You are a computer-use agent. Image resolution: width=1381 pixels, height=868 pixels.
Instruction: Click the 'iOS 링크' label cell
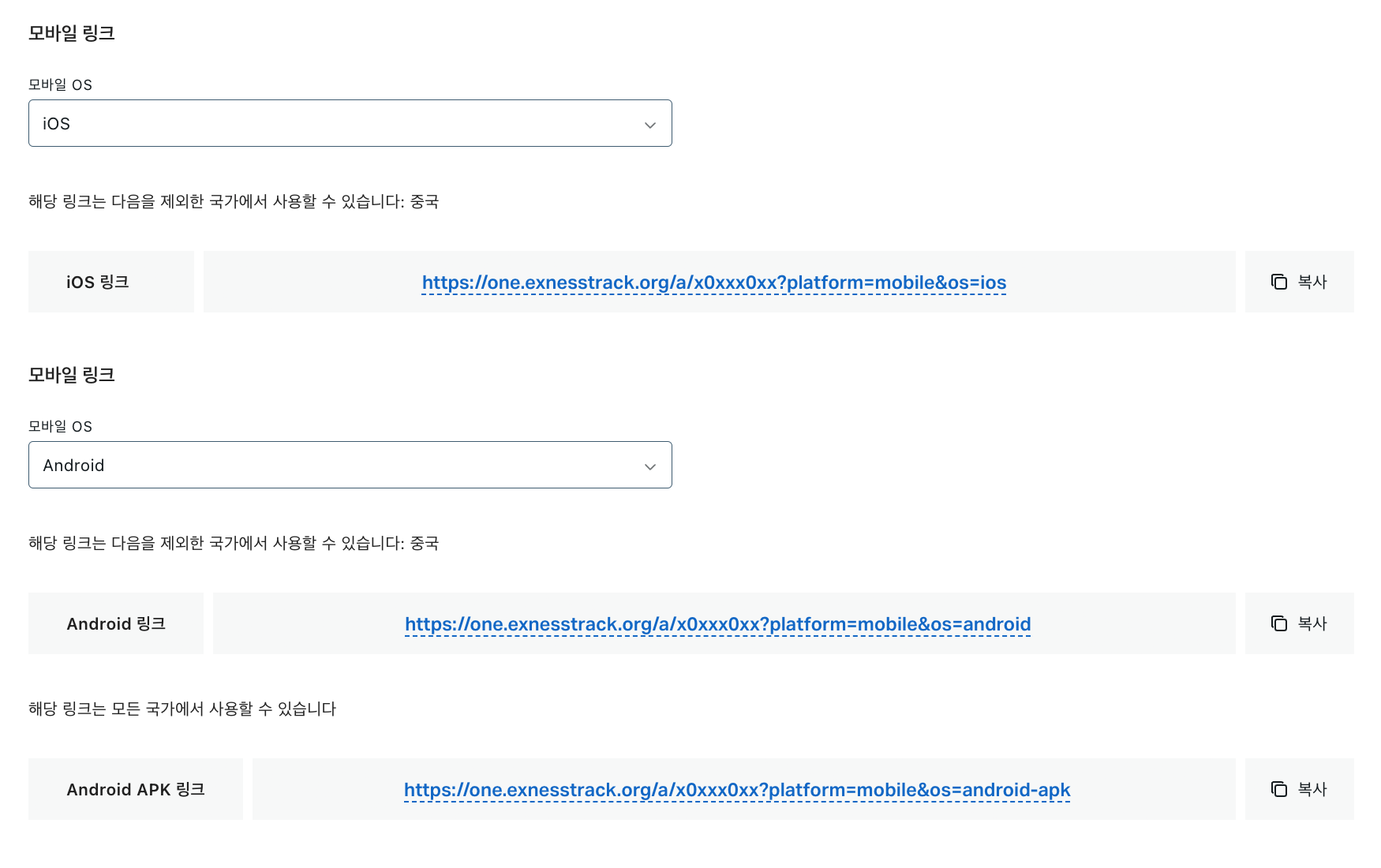pos(98,282)
